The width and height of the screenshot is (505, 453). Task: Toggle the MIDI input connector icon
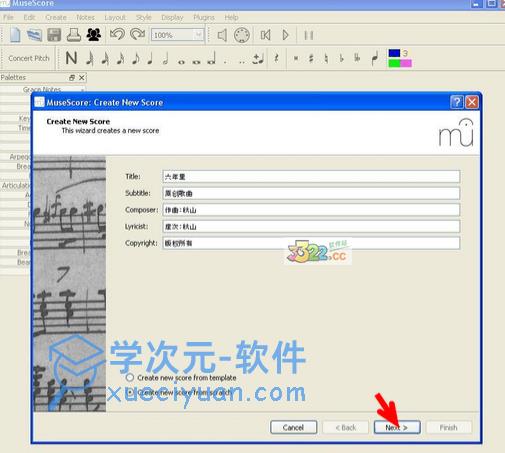(242, 35)
